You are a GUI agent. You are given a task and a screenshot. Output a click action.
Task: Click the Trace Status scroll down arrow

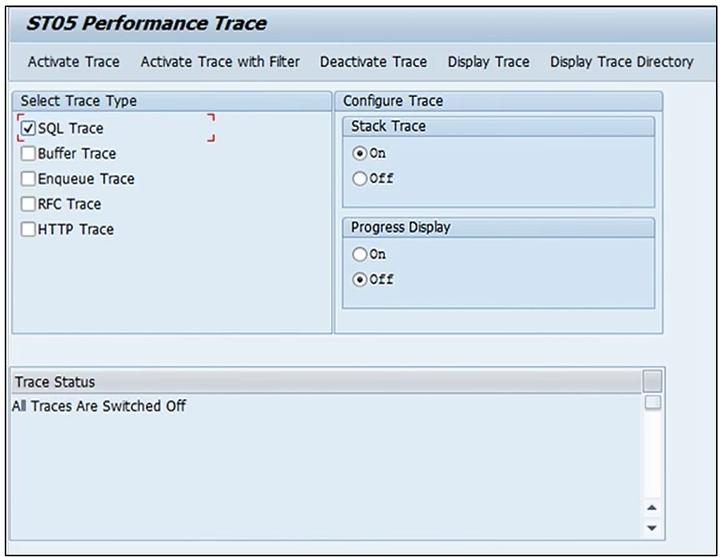coord(652,527)
